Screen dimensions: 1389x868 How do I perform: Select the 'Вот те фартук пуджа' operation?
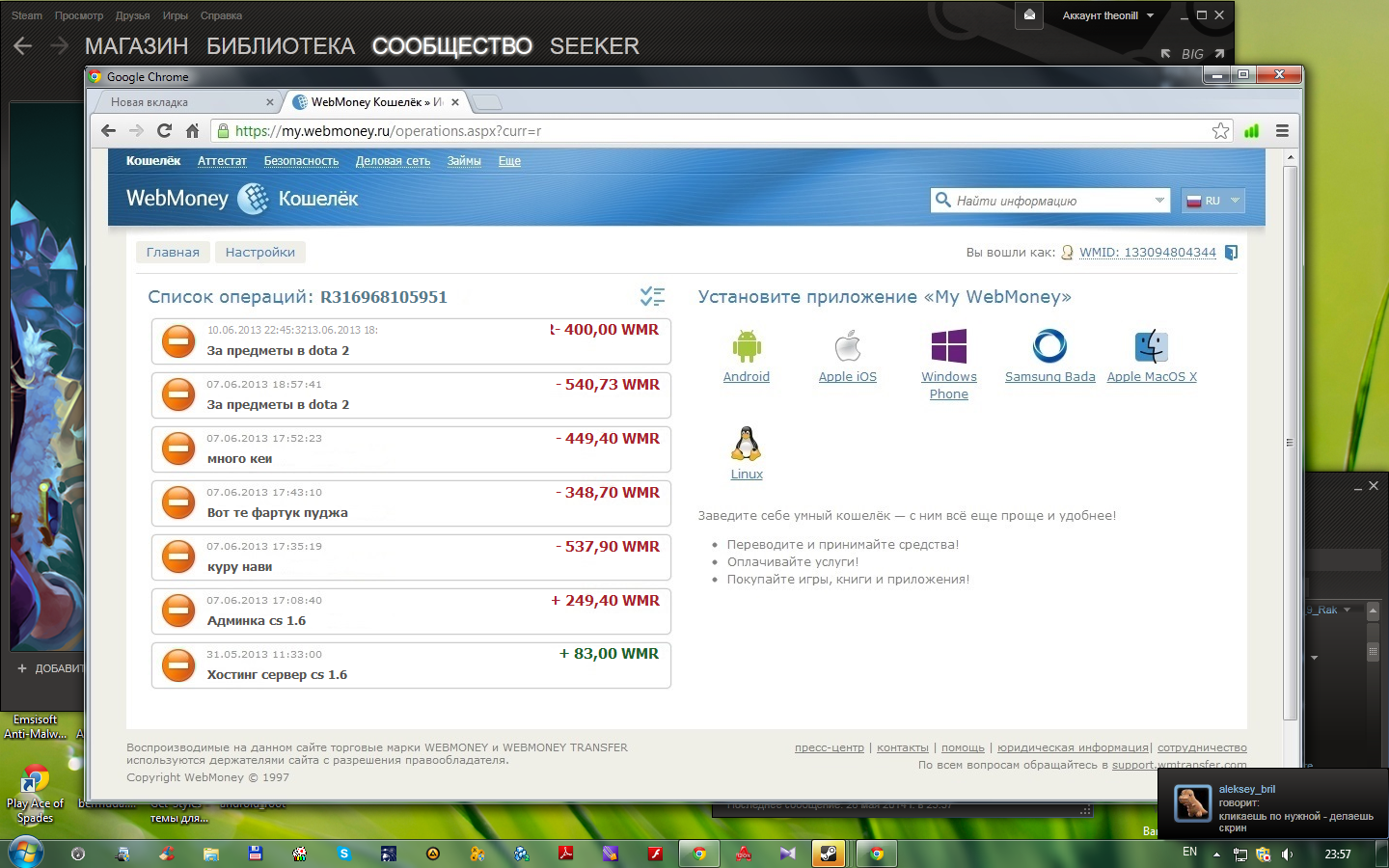coord(411,502)
